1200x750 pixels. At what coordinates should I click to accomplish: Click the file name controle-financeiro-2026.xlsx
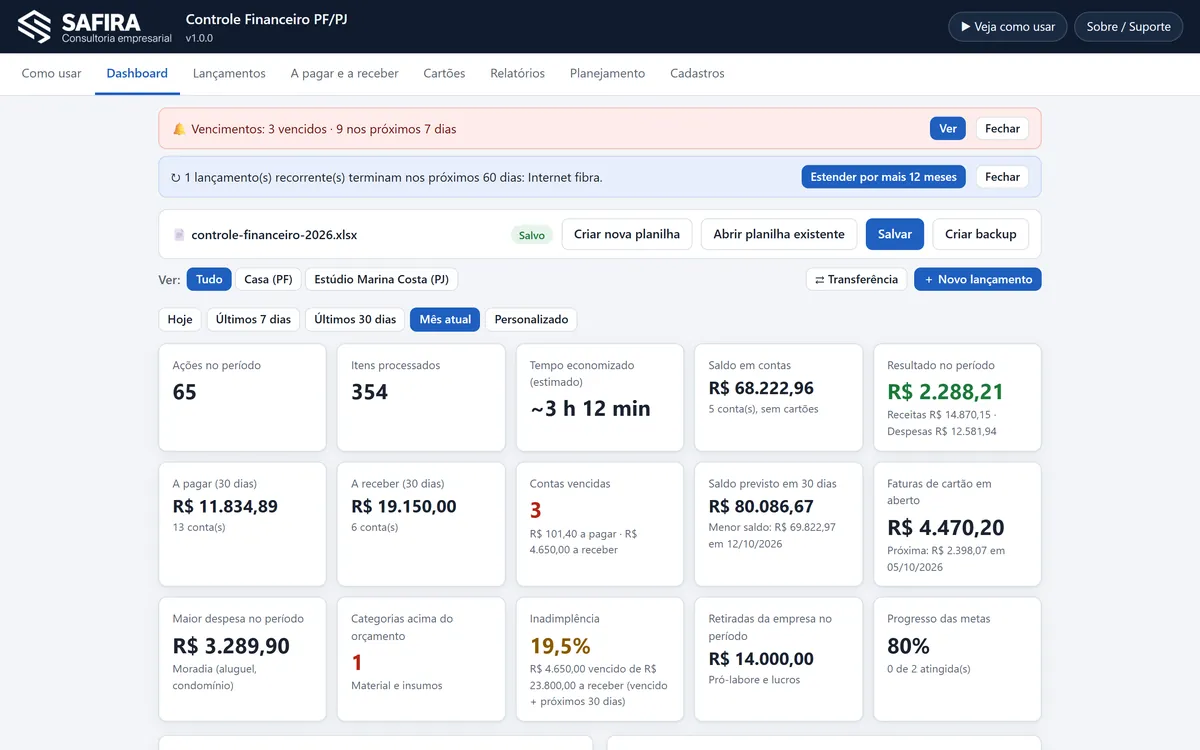274,235
